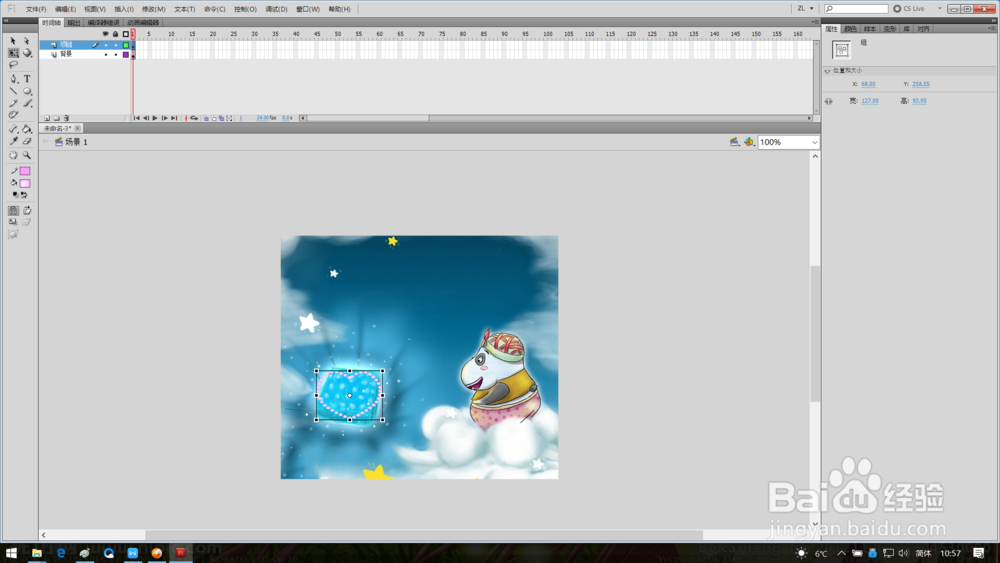The height and width of the screenshot is (563, 1000).
Task: Click the height value 93.95
Action: tap(919, 101)
